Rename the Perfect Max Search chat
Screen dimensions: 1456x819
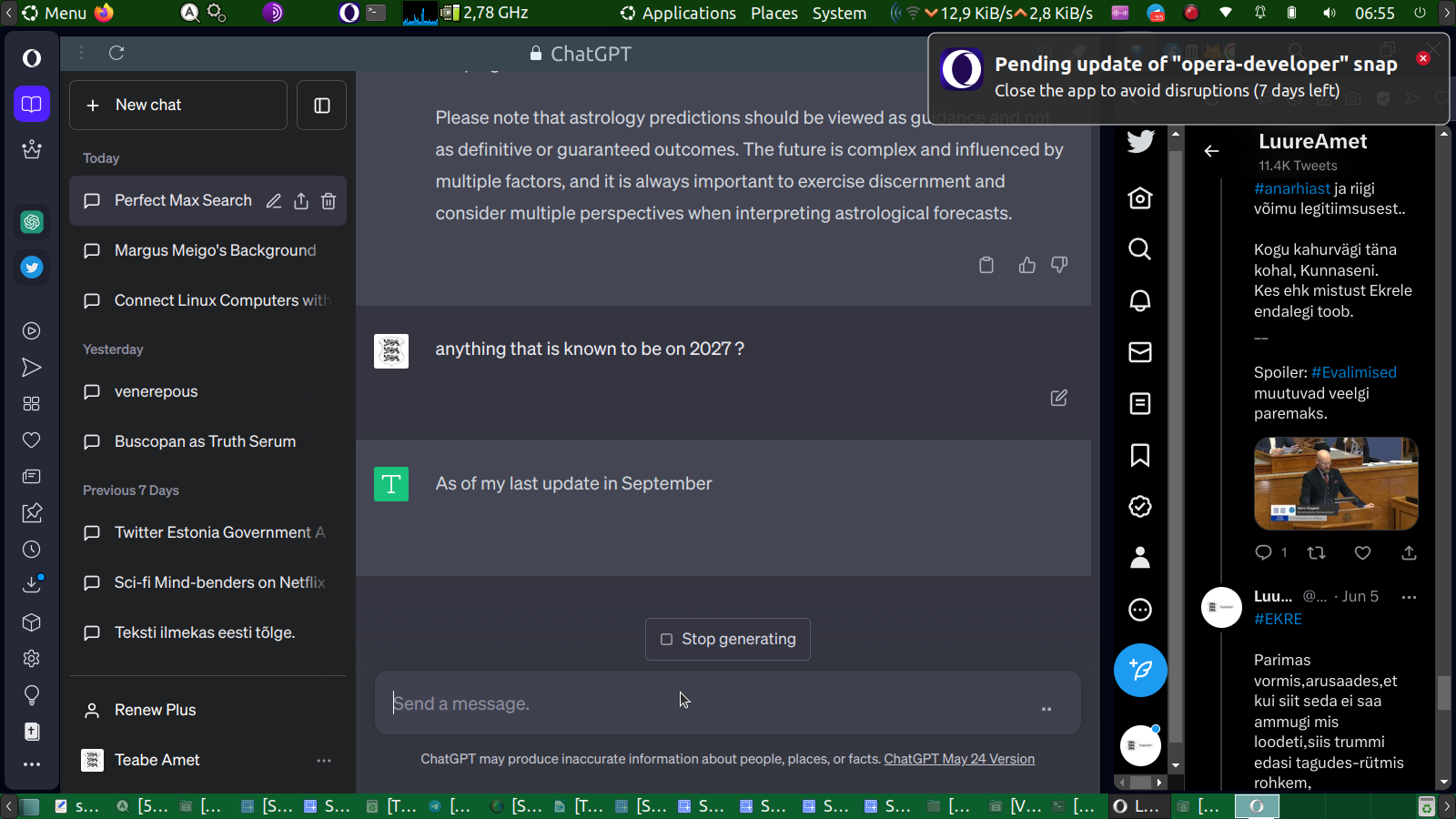tap(274, 201)
